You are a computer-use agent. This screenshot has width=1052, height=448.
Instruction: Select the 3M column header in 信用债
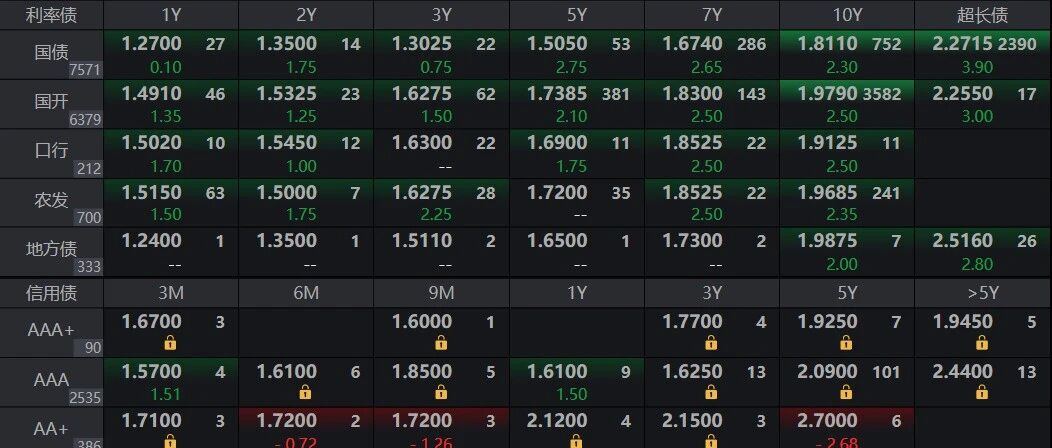[170, 292]
